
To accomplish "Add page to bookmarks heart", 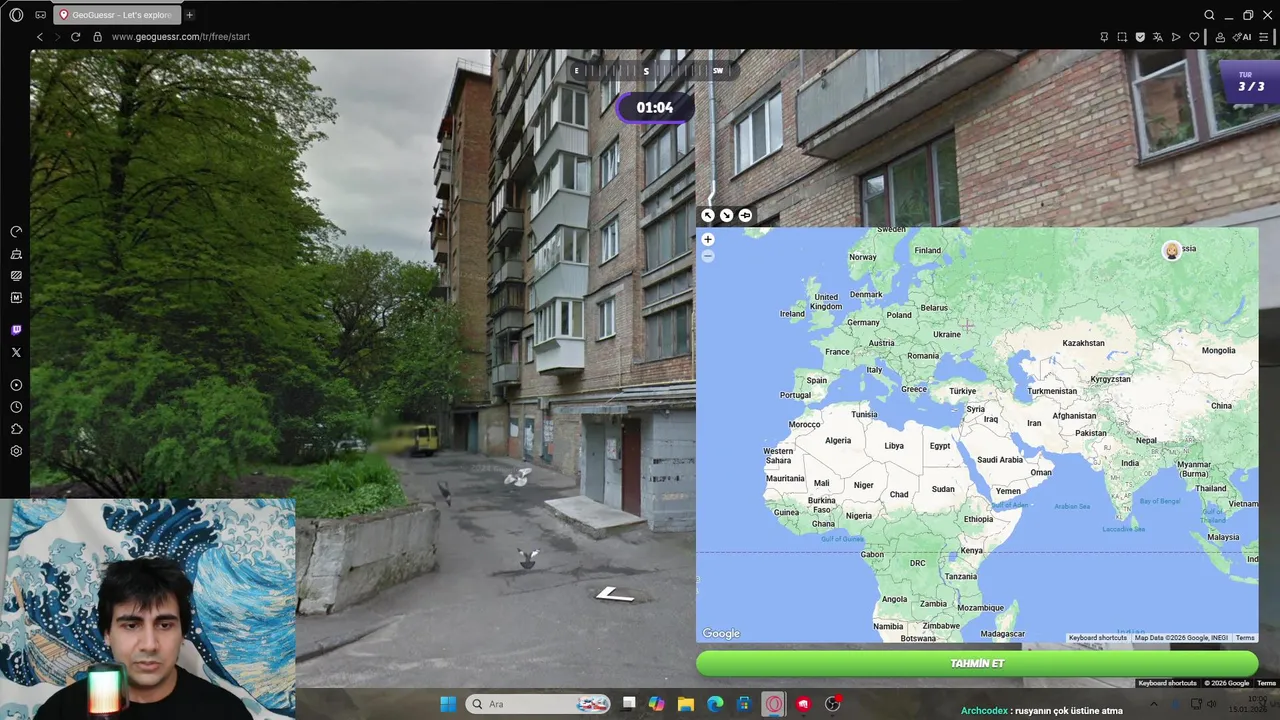I will pyautogui.click(x=1194, y=37).
